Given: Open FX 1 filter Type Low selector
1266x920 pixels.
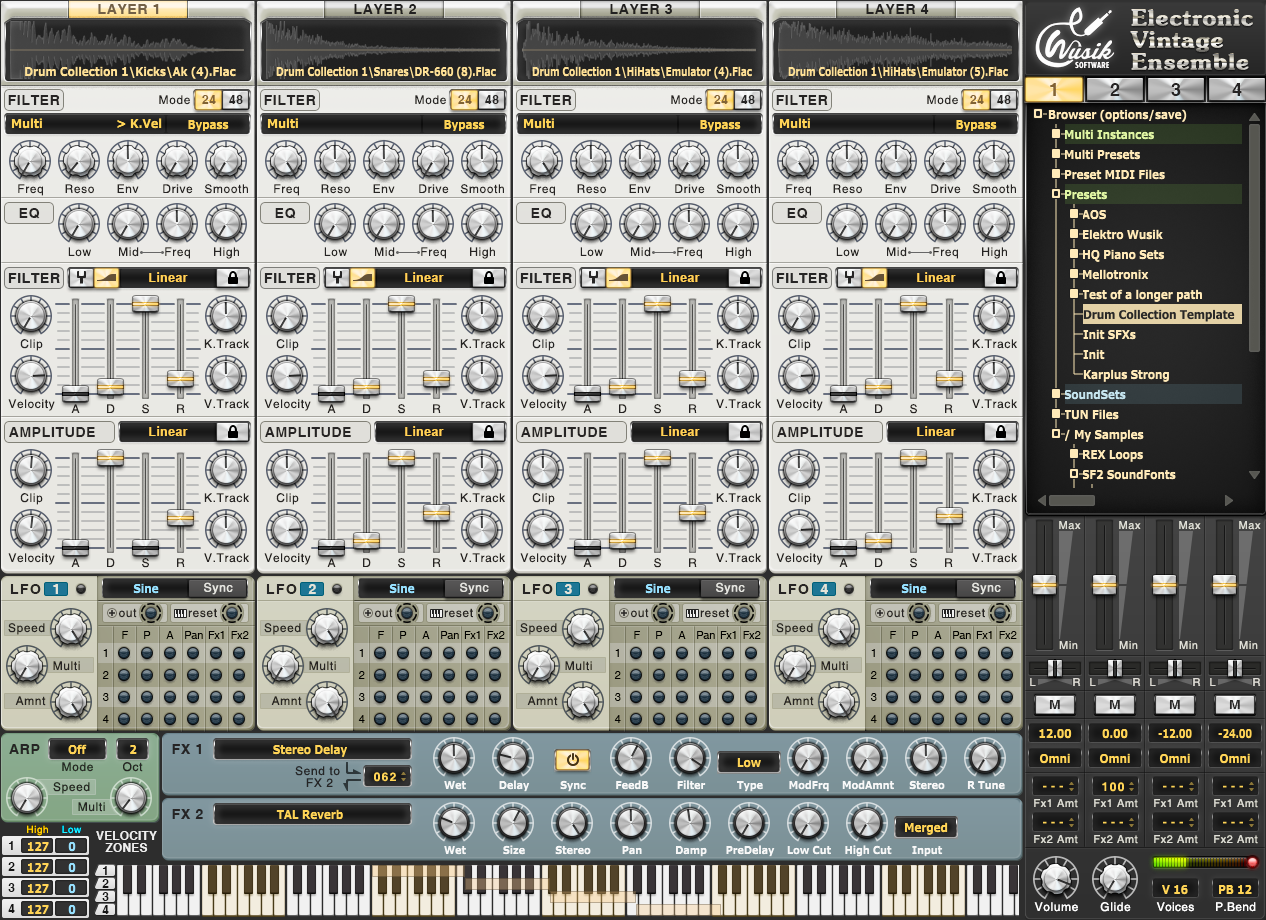Looking at the screenshot, I should (749, 762).
